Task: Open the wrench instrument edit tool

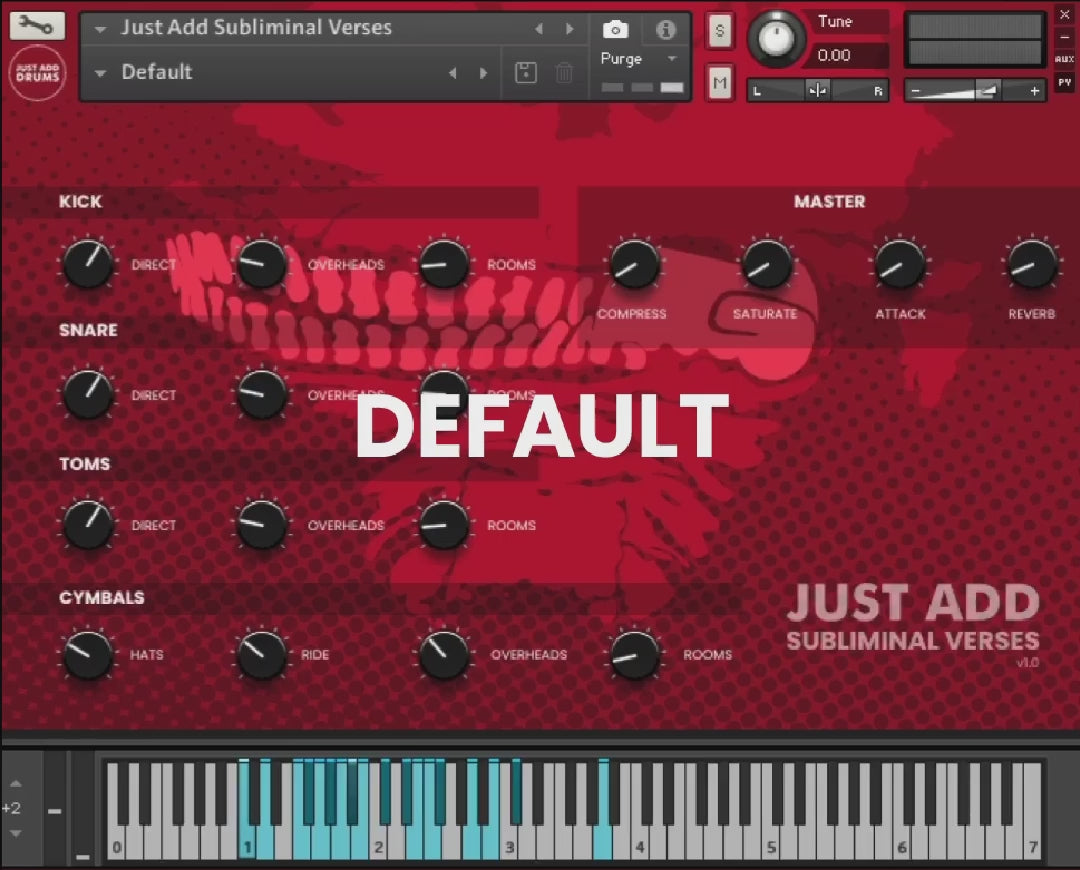Action: coord(37,25)
